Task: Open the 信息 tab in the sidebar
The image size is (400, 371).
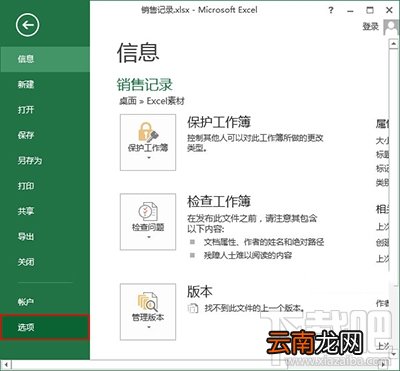Action: tap(45, 59)
